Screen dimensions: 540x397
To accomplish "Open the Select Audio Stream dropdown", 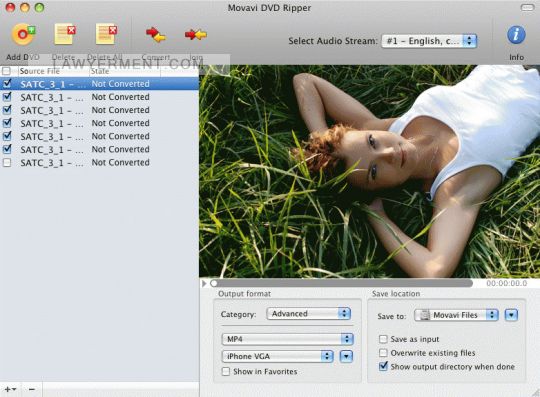I will coord(429,41).
